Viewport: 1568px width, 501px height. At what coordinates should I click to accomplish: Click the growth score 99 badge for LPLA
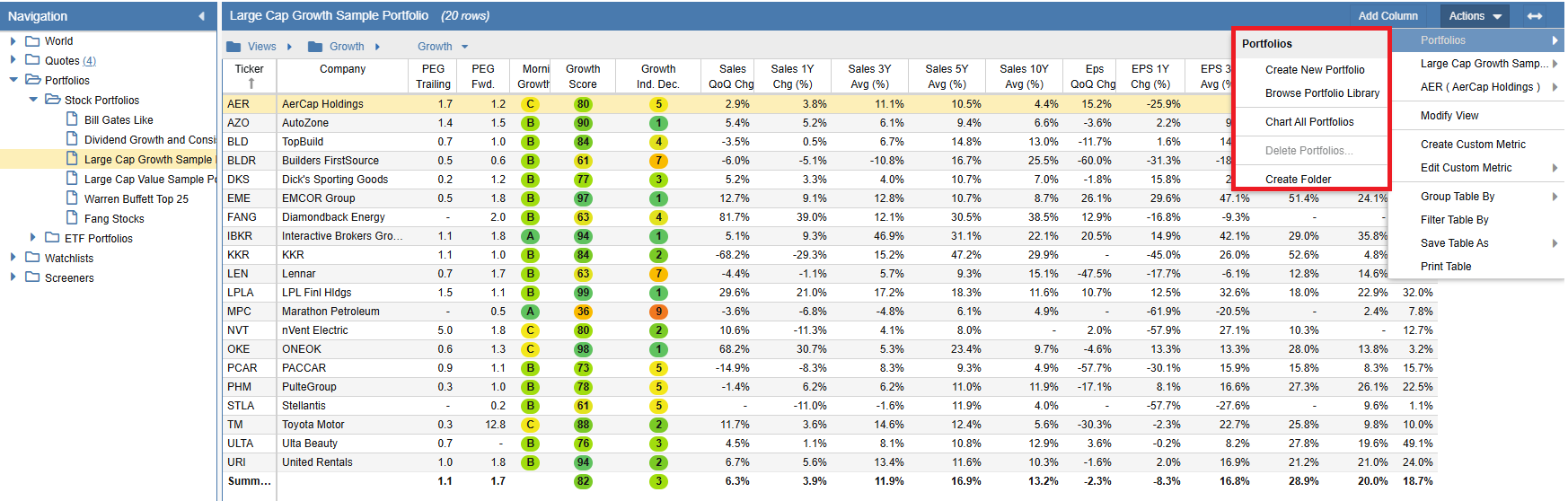(x=584, y=293)
